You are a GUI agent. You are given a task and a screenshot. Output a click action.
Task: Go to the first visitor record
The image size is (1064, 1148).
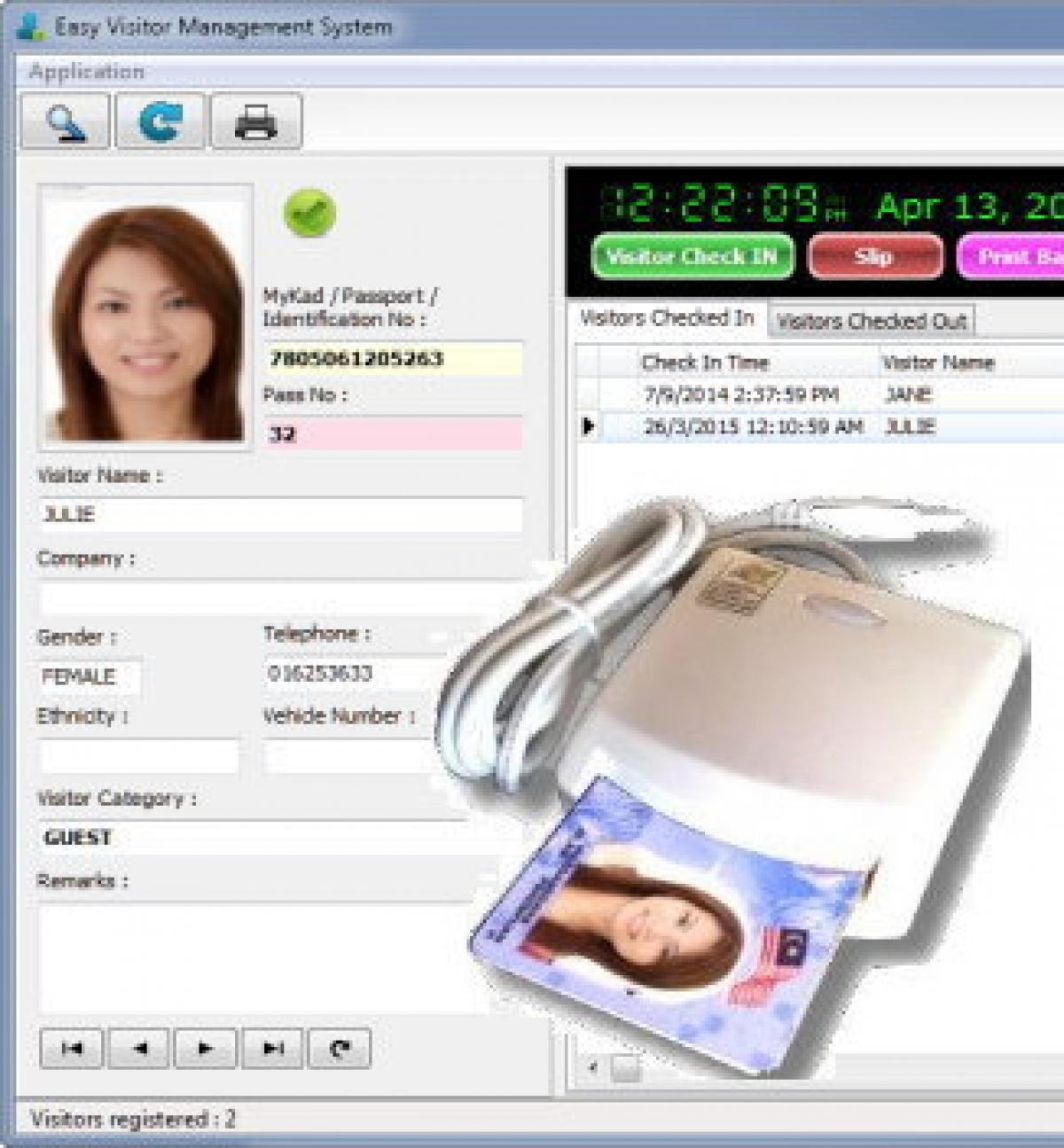coord(72,1049)
